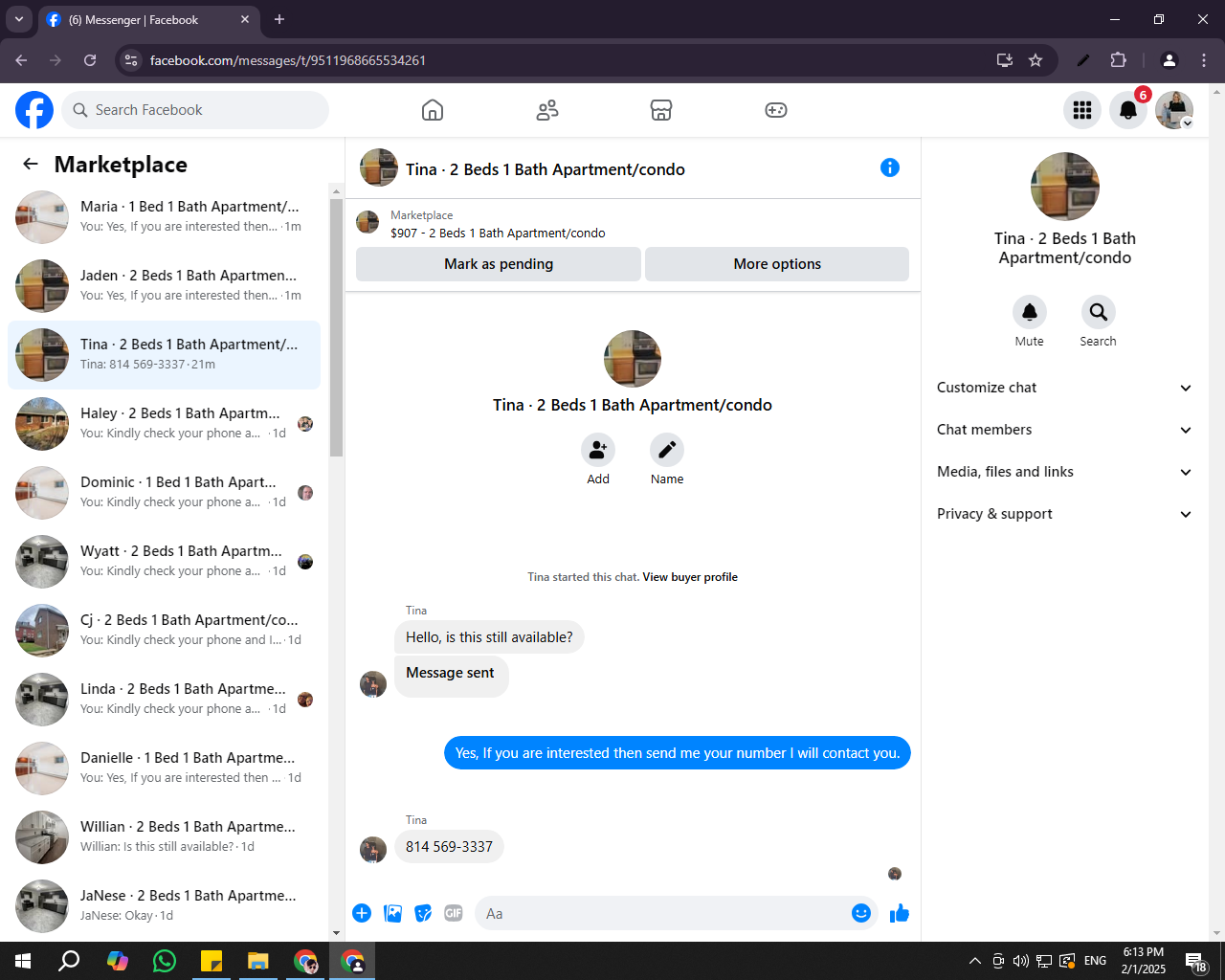This screenshot has width=1225, height=980.
Task: Open Chrome extensions puzzle icon
Action: click(x=1118, y=60)
